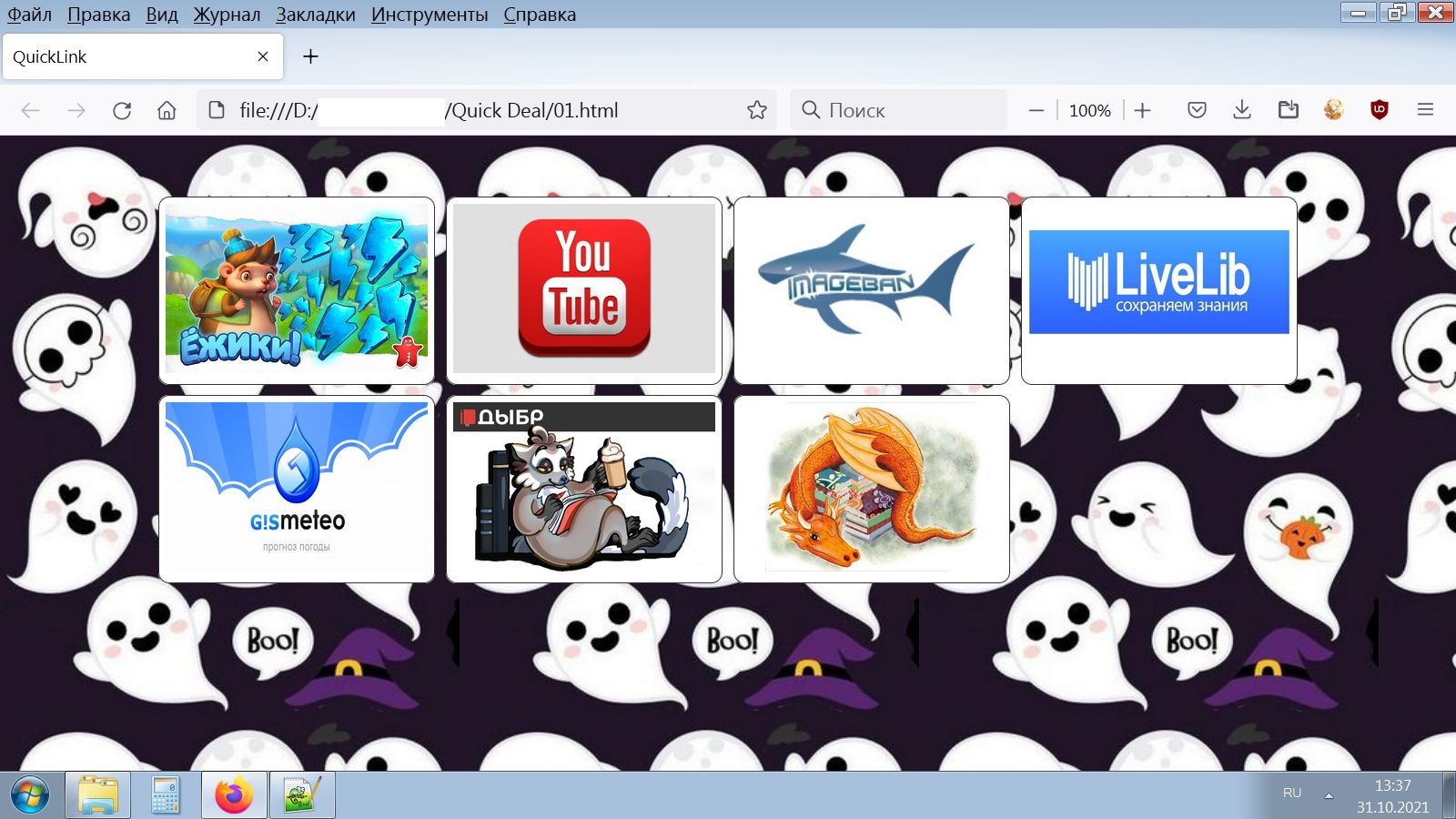Open a new tab

tap(310, 56)
